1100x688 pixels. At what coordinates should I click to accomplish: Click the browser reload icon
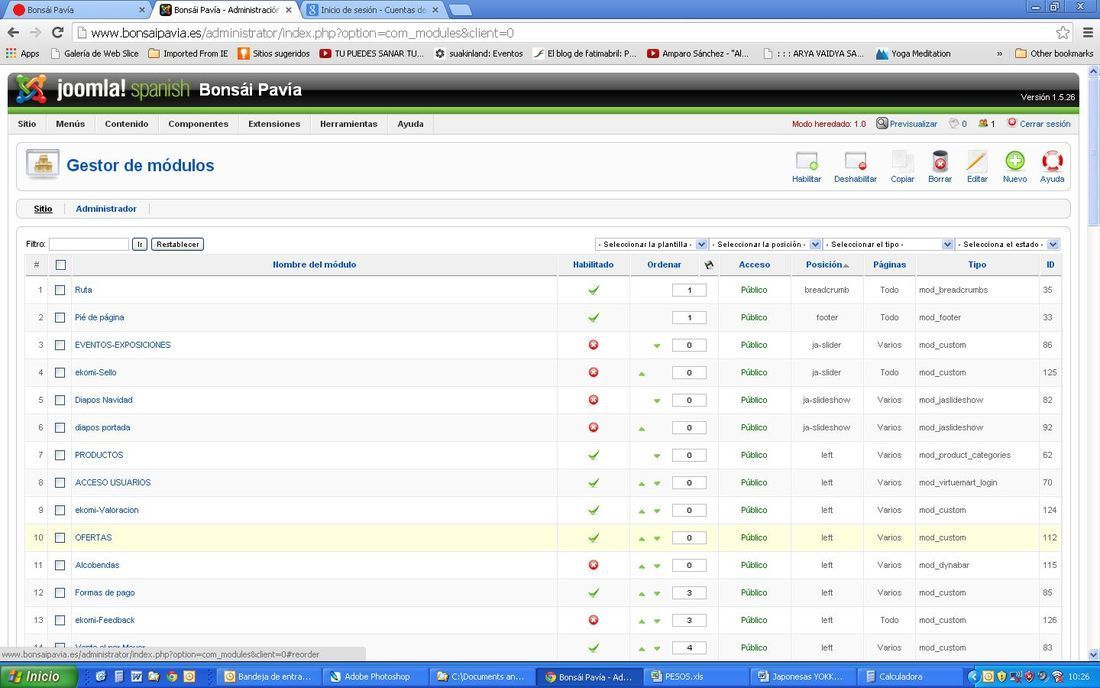pos(58,32)
